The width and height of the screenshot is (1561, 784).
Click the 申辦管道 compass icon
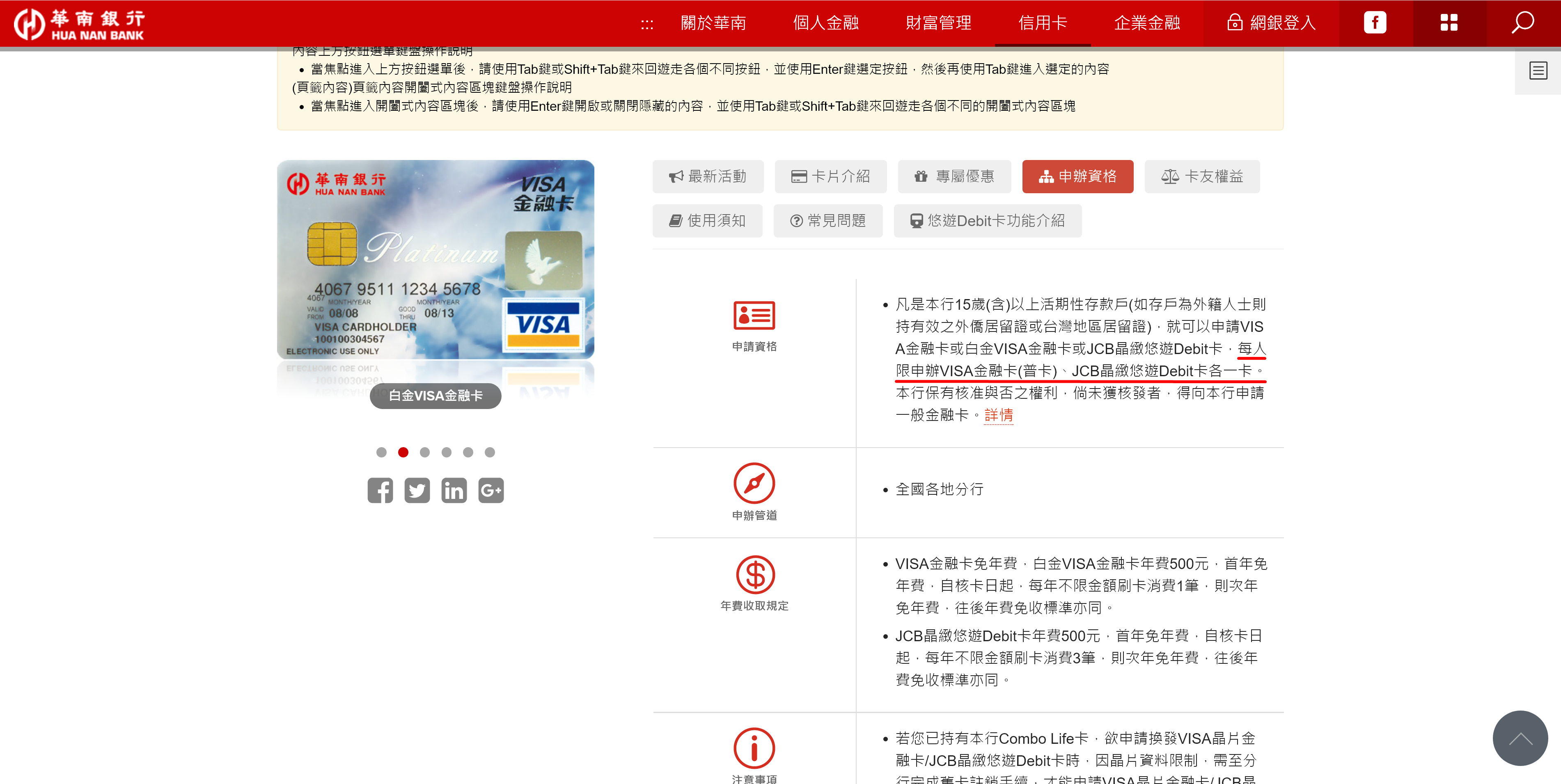click(x=754, y=483)
